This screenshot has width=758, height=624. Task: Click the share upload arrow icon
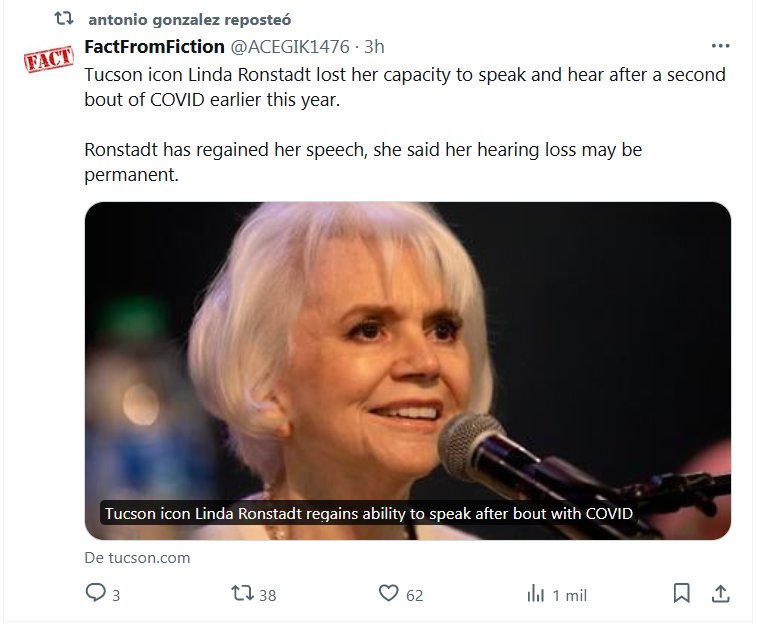click(719, 594)
